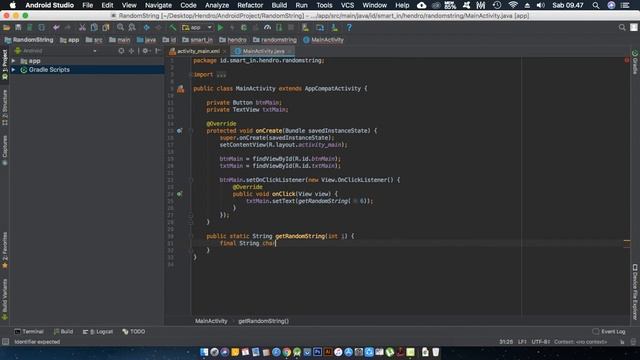Viewport: 640px width, 360px height.
Task: Click the Scroll from Source target icon
Action: pos(121,51)
